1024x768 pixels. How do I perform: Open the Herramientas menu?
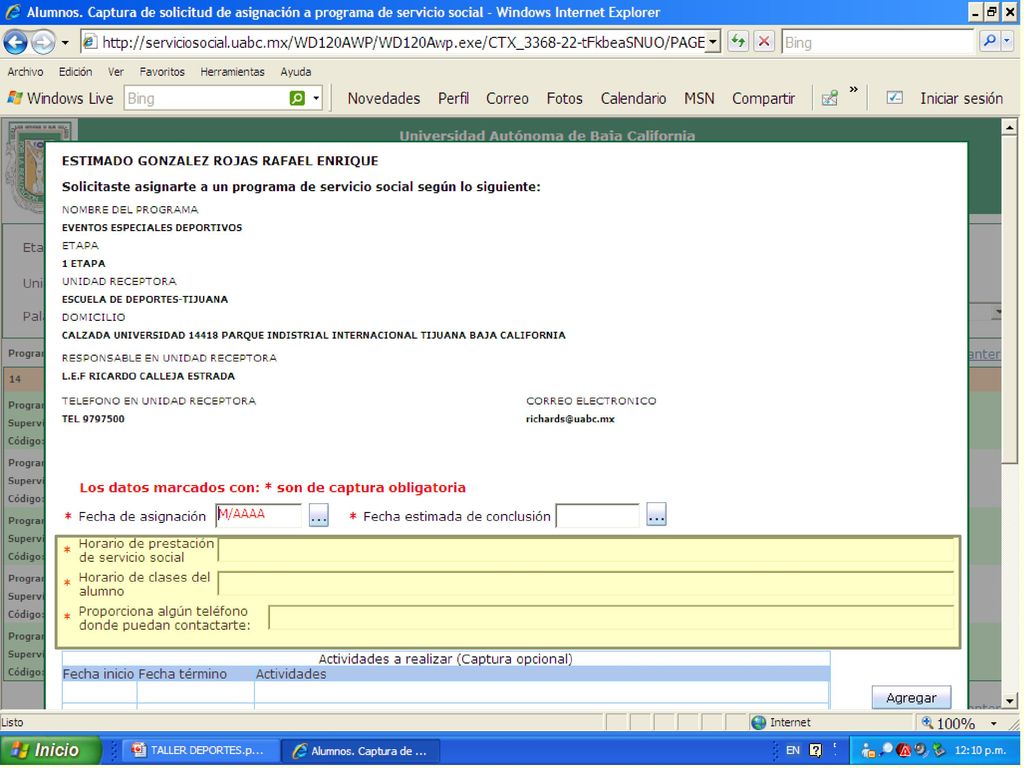tap(232, 72)
